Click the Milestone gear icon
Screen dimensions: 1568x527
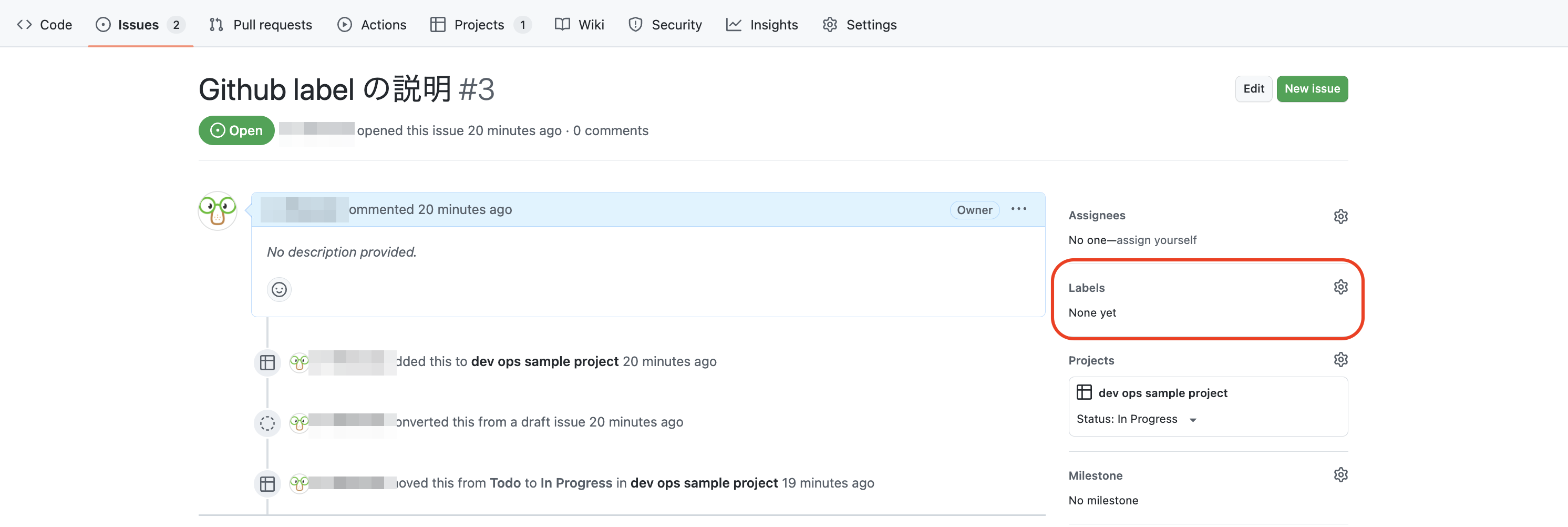click(1340, 474)
